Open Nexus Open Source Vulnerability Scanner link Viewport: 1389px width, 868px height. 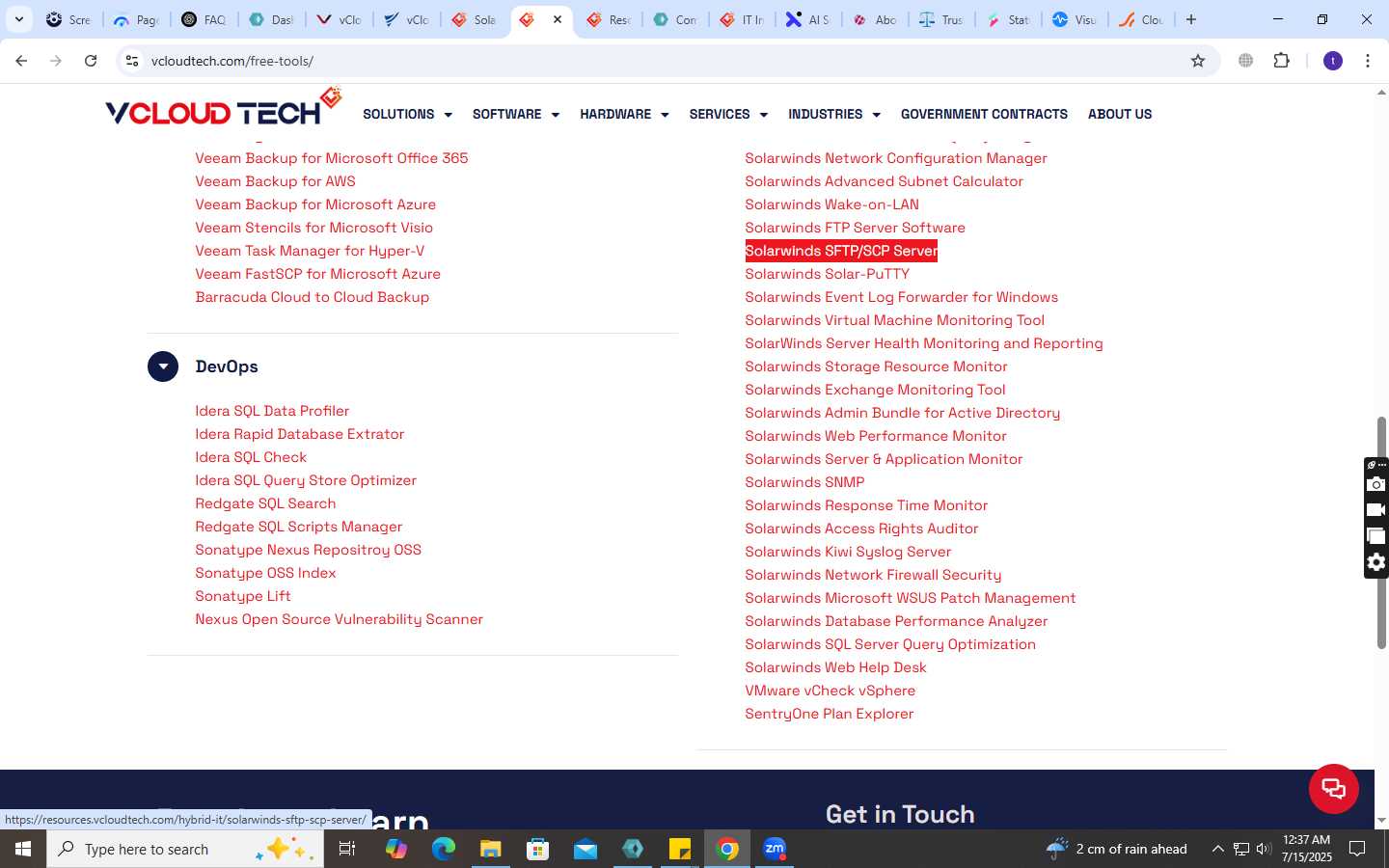tap(339, 619)
